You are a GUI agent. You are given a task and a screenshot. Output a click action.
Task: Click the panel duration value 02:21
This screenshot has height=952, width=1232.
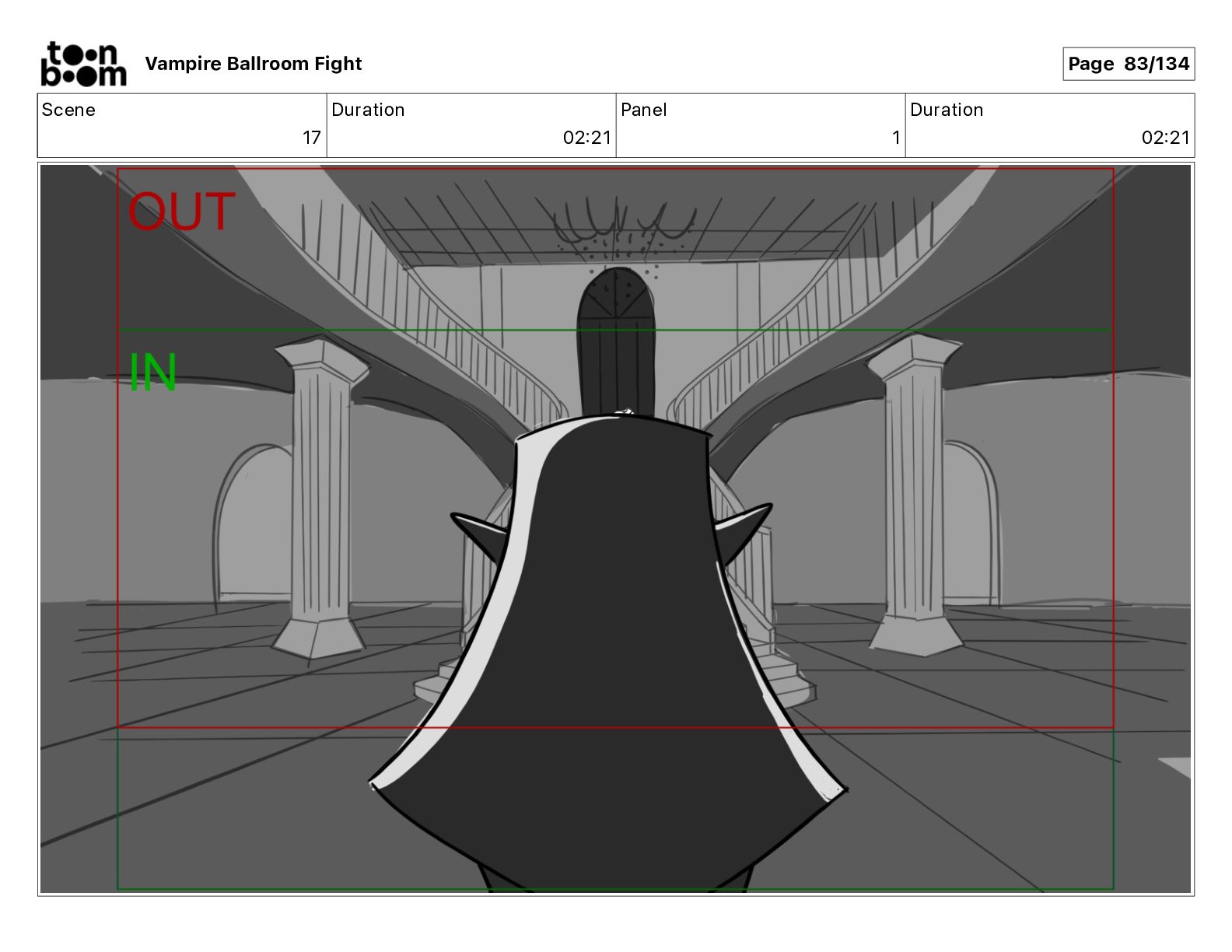tap(1166, 138)
